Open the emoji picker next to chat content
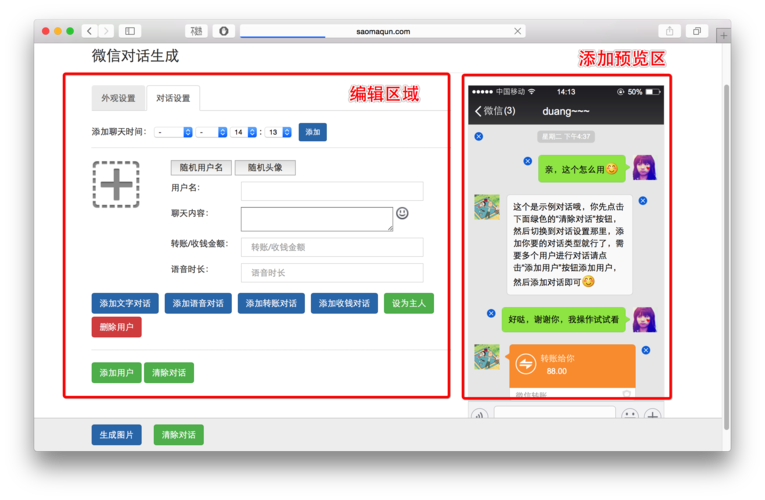 (402, 213)
